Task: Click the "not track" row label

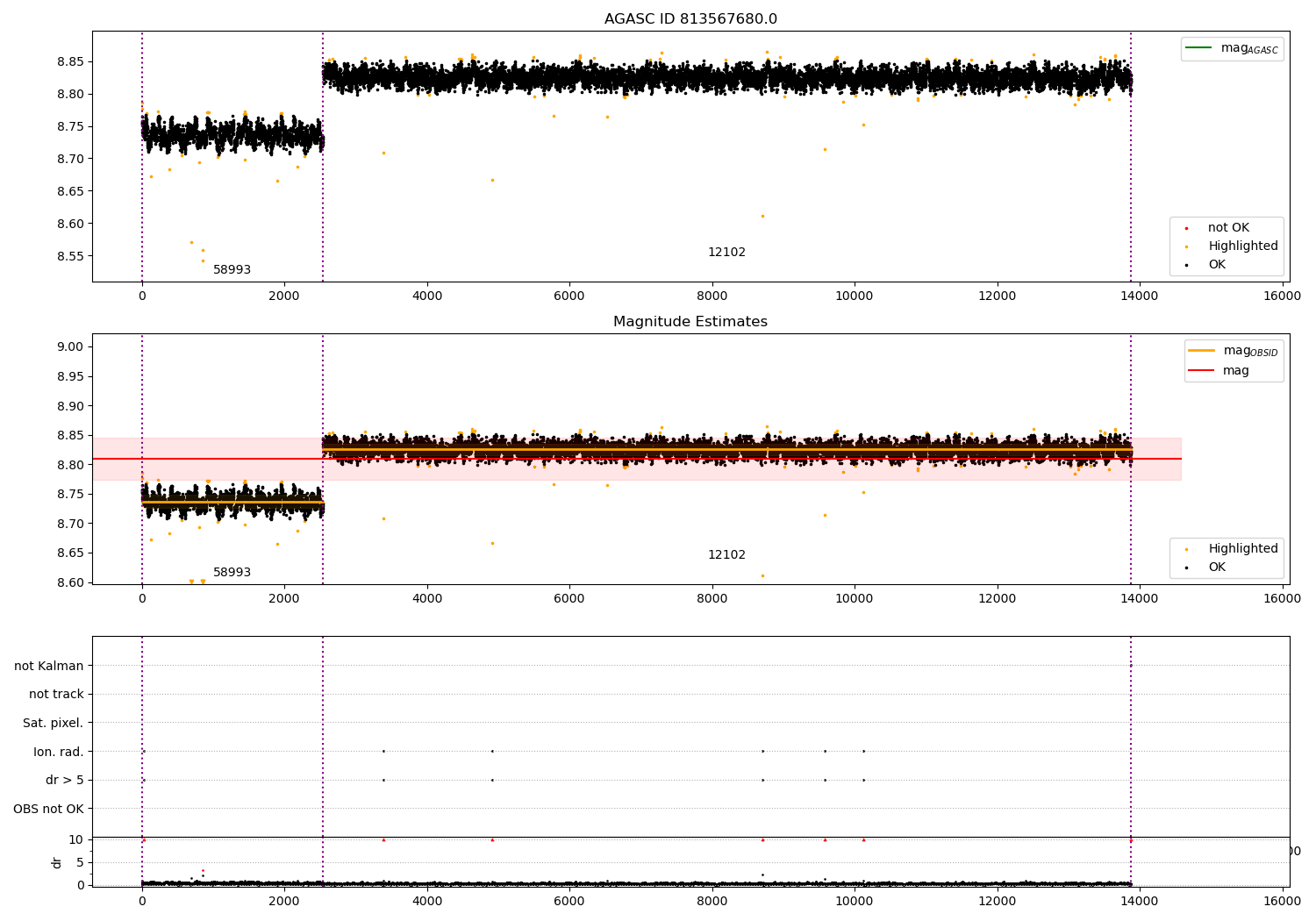Action: (56, 695)
